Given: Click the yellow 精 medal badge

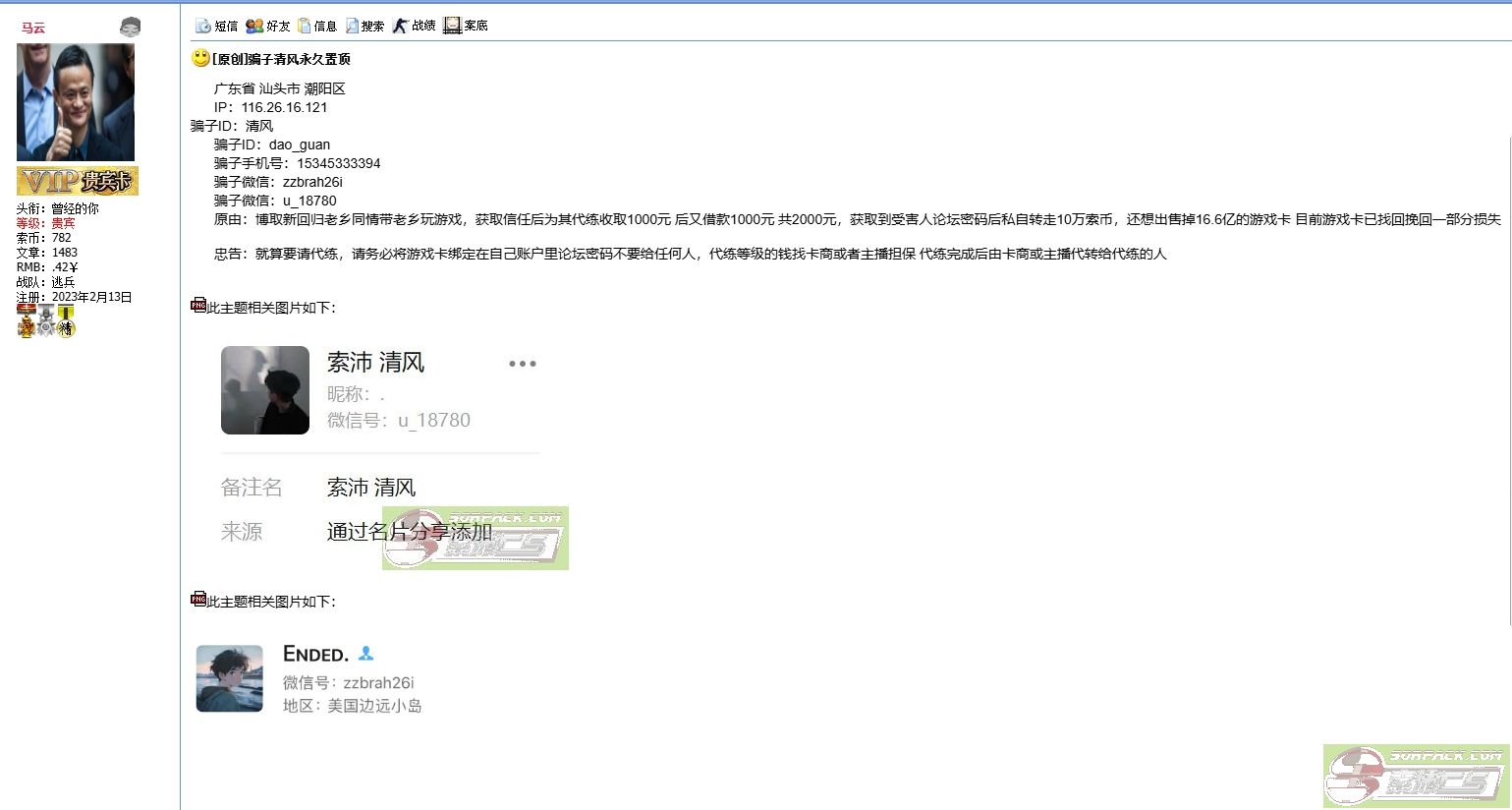Looking at the screenshot, I should coord(66,320).
